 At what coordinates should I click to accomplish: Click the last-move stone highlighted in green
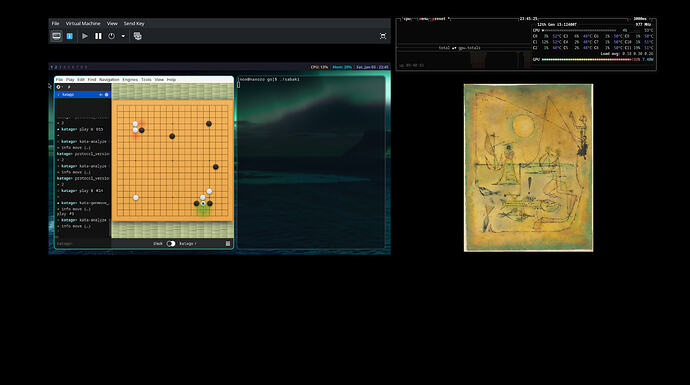tap(203, 204)
